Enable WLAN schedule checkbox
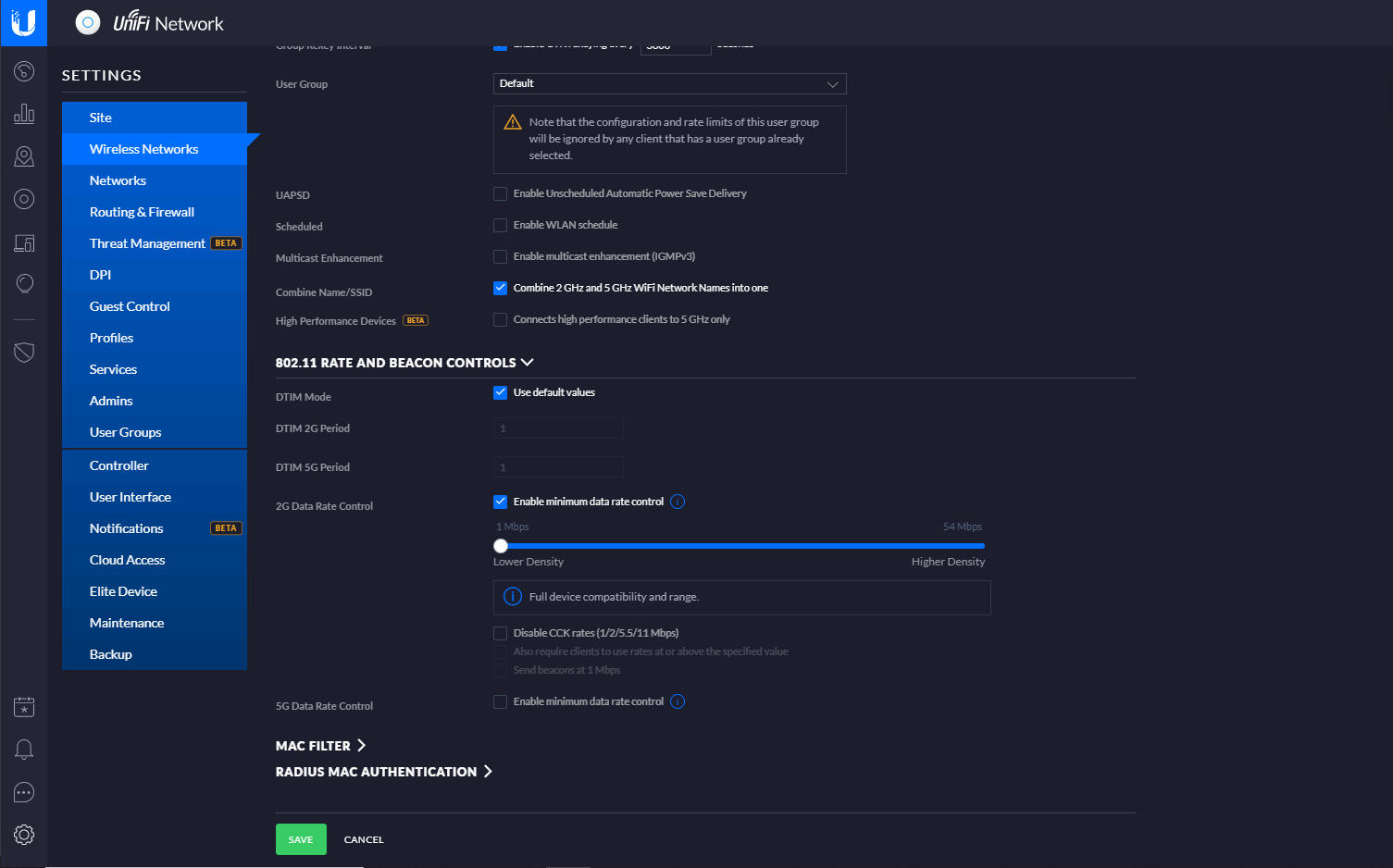 click(500, 225)
